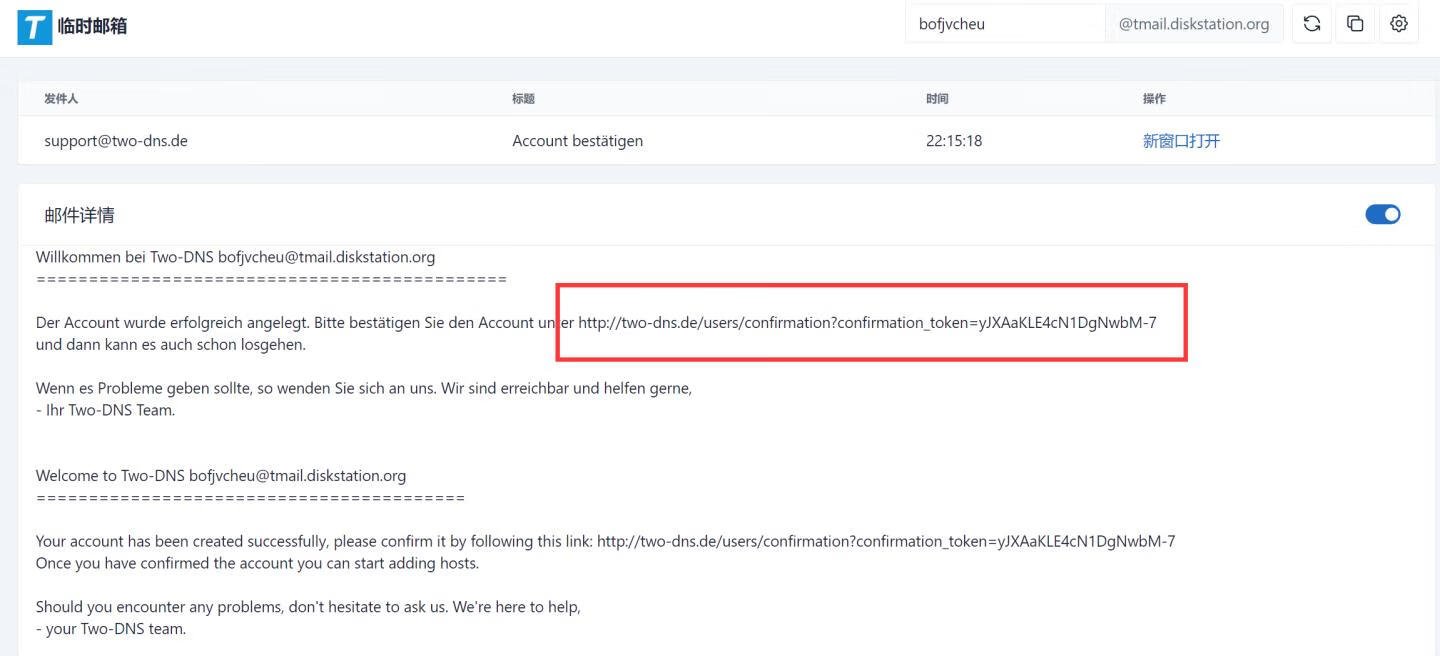Screen dimensions: 1440x656
Task: Click the email address after Willkommen bei Two-DNS
Action: click(326, 257)
